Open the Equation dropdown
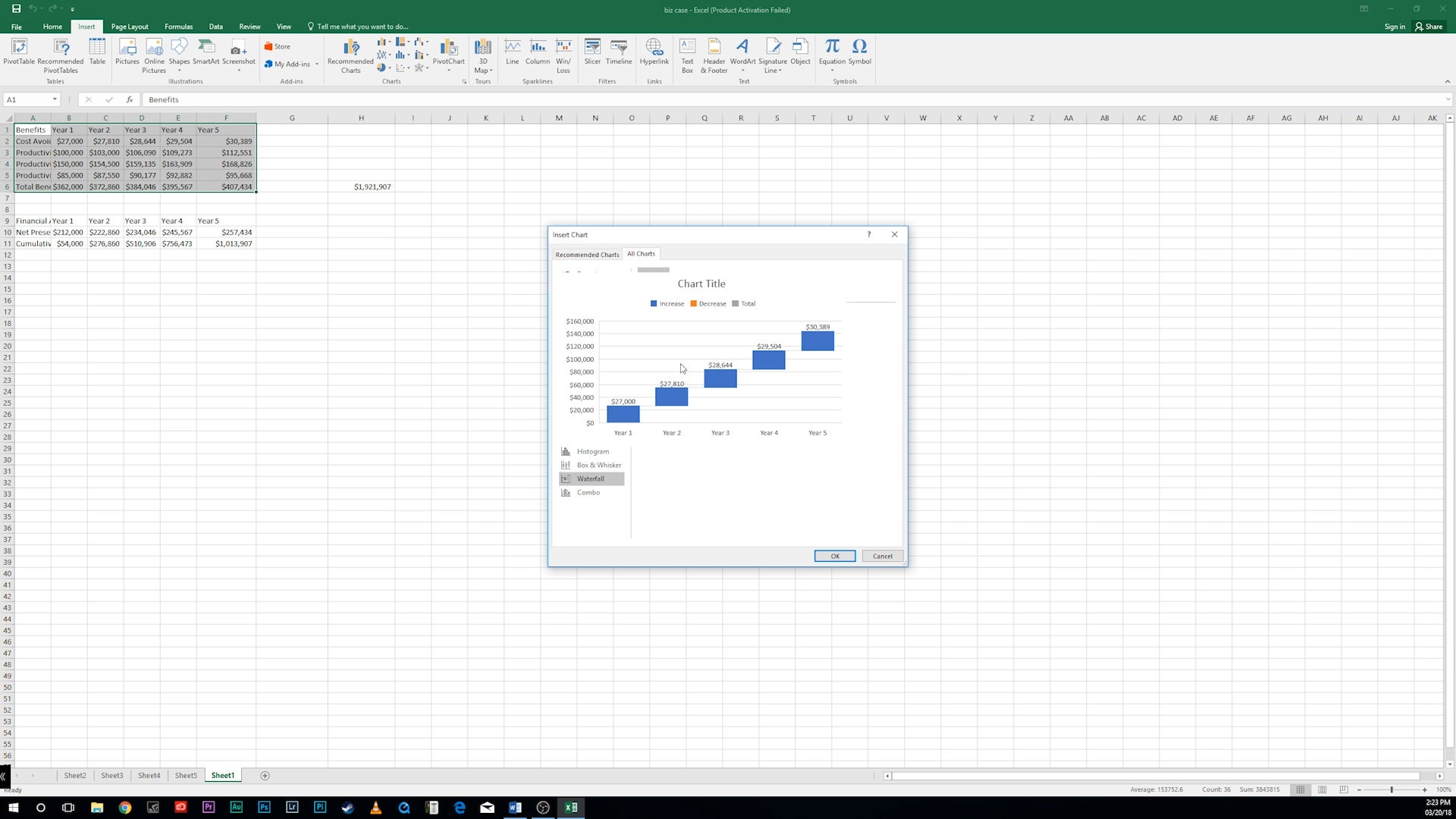This screenshot has width=1456, height=819. tap(832, 71)
